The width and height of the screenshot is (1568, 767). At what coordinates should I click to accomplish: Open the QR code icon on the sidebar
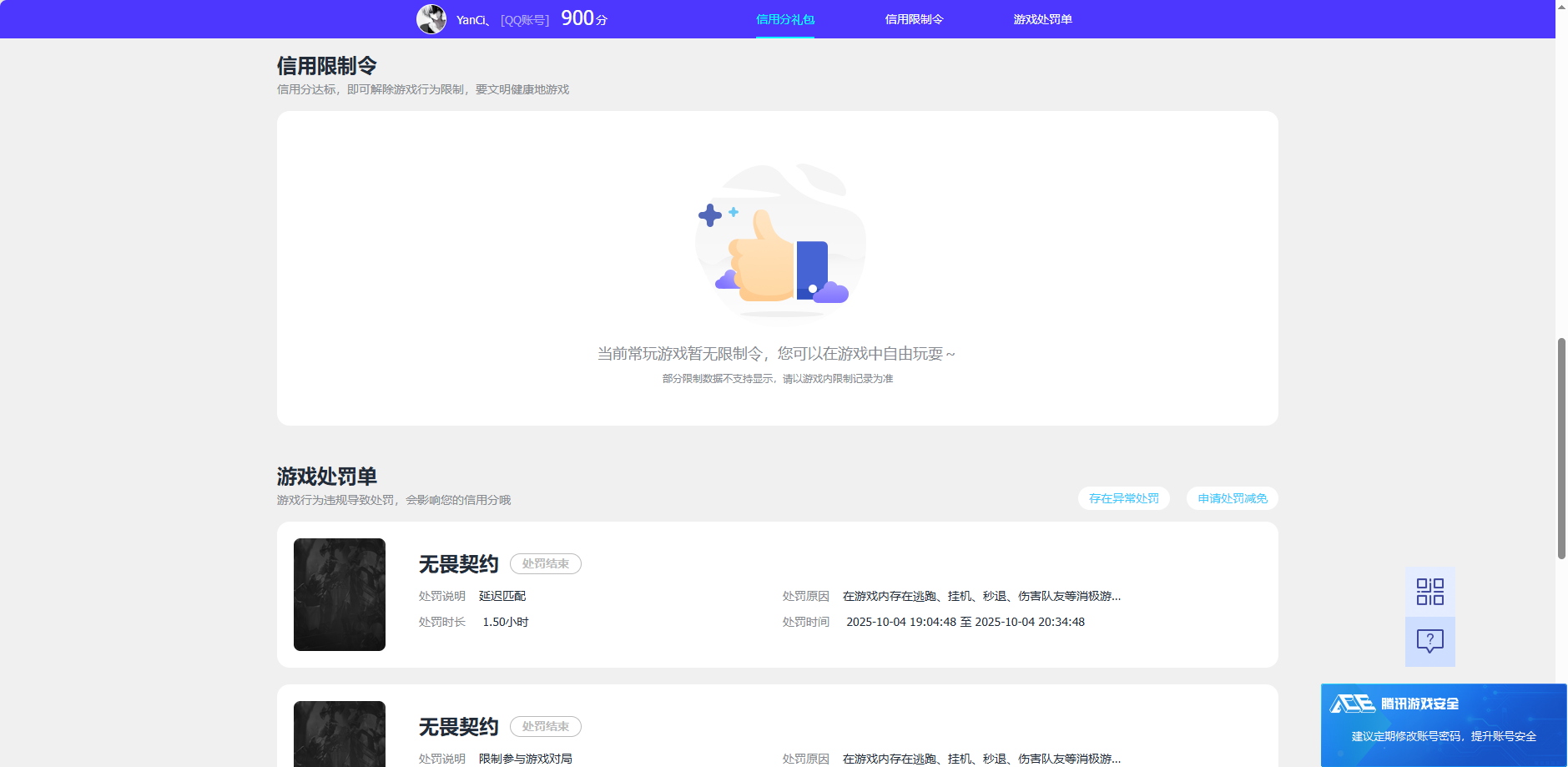pos(1429,592)
